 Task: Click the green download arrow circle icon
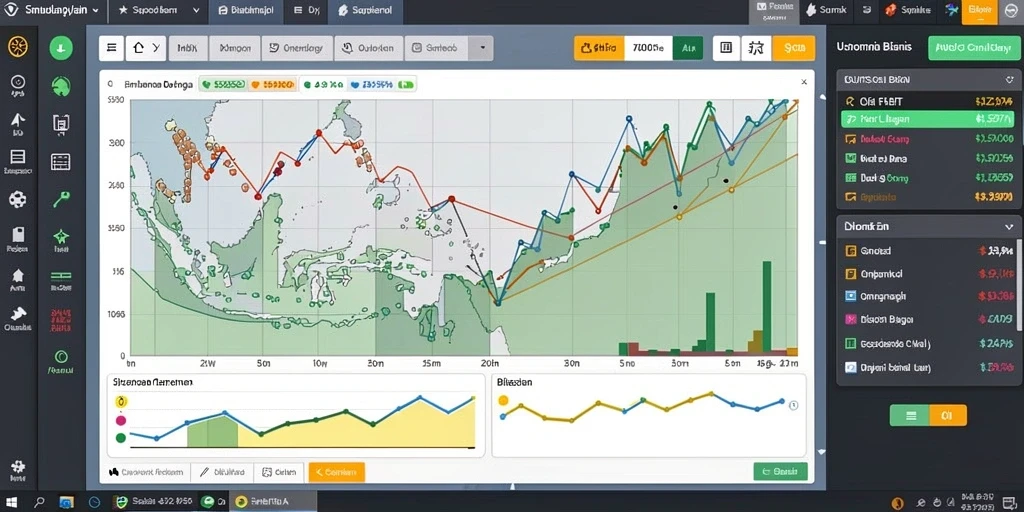61,48
